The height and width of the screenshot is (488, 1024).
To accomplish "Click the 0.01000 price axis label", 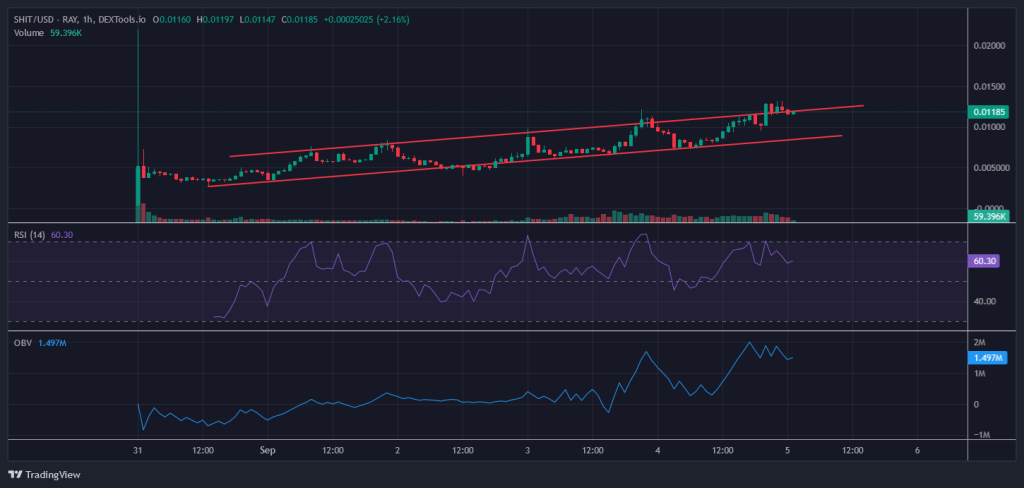I will [987, 127].
